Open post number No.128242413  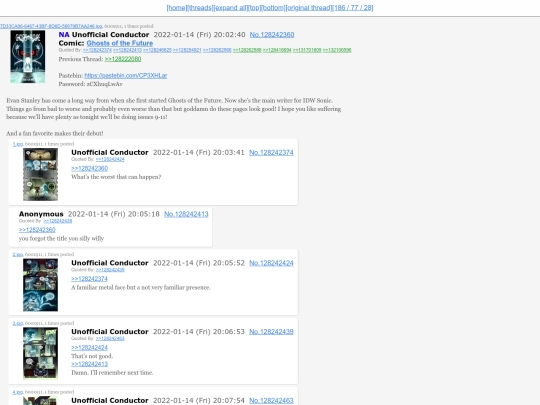[186, 214]
